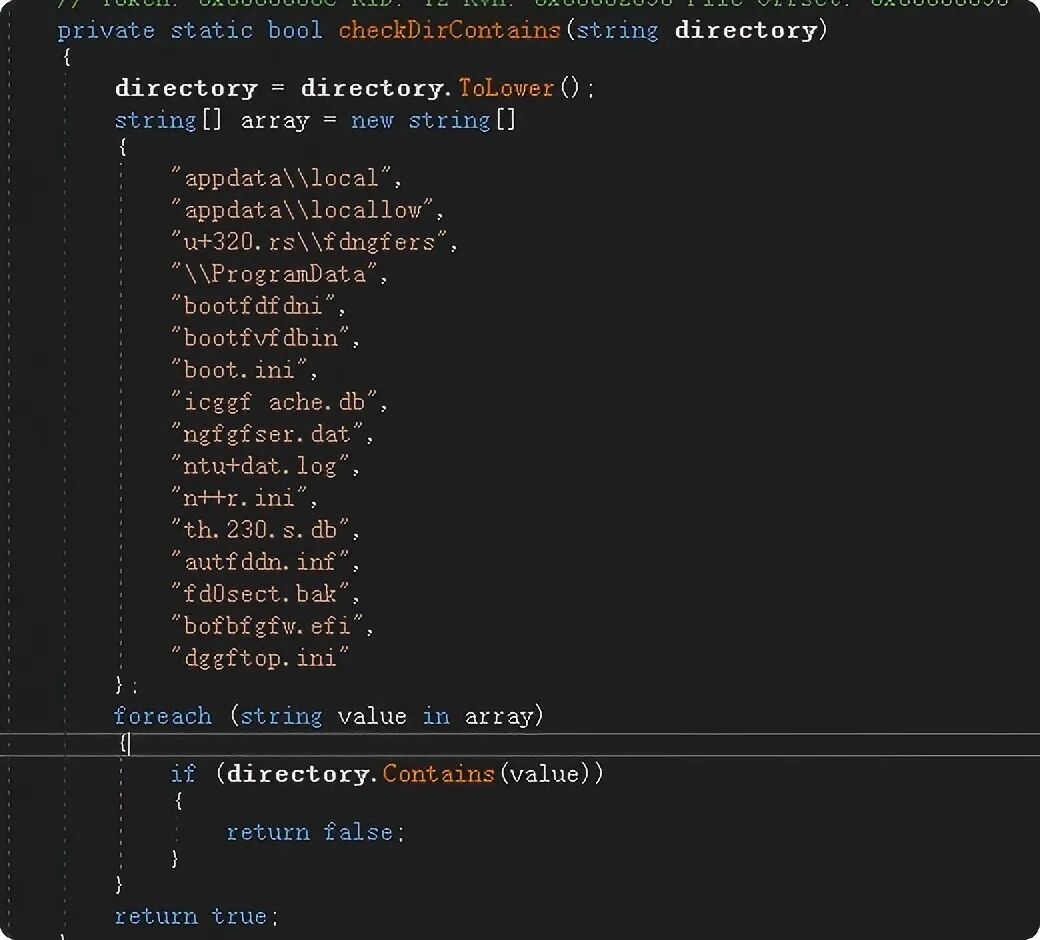
Task: Click the "ntu+dat.log" string literal
Action: [x=264, y=466]
